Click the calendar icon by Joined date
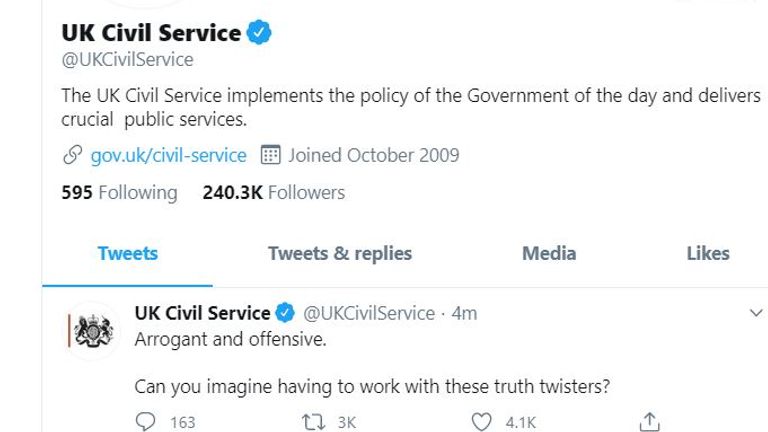768x432 pixels. pyautogui.click(x=270, y=155)
